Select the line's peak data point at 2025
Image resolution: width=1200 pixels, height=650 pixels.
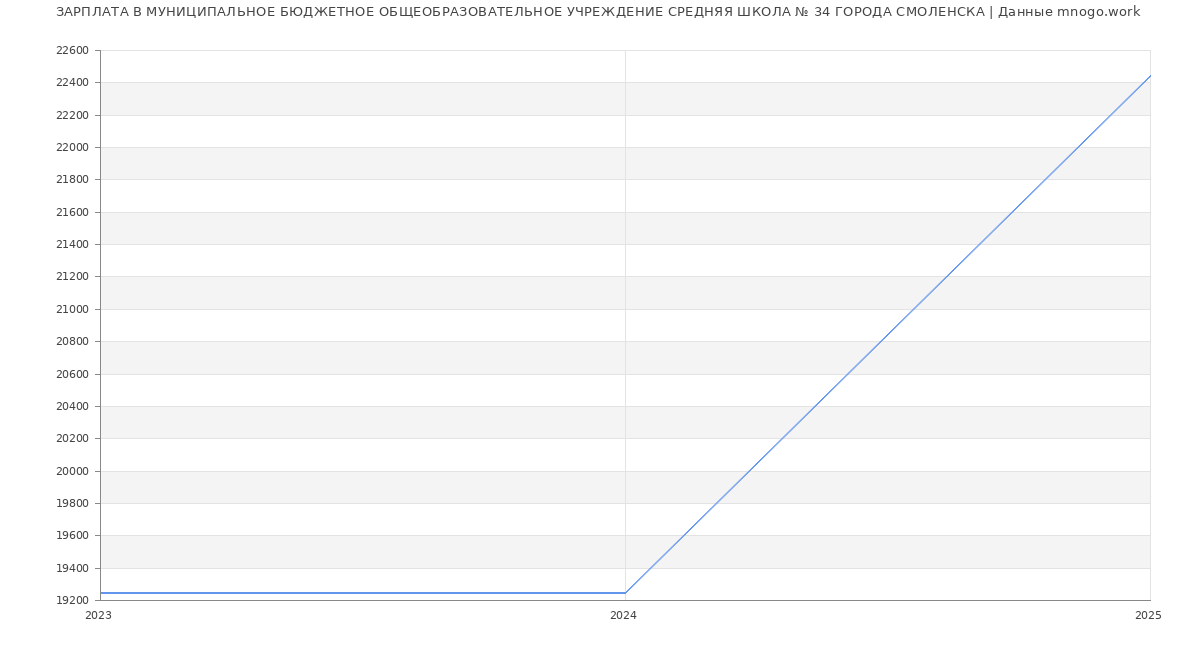click(1150, 76)
